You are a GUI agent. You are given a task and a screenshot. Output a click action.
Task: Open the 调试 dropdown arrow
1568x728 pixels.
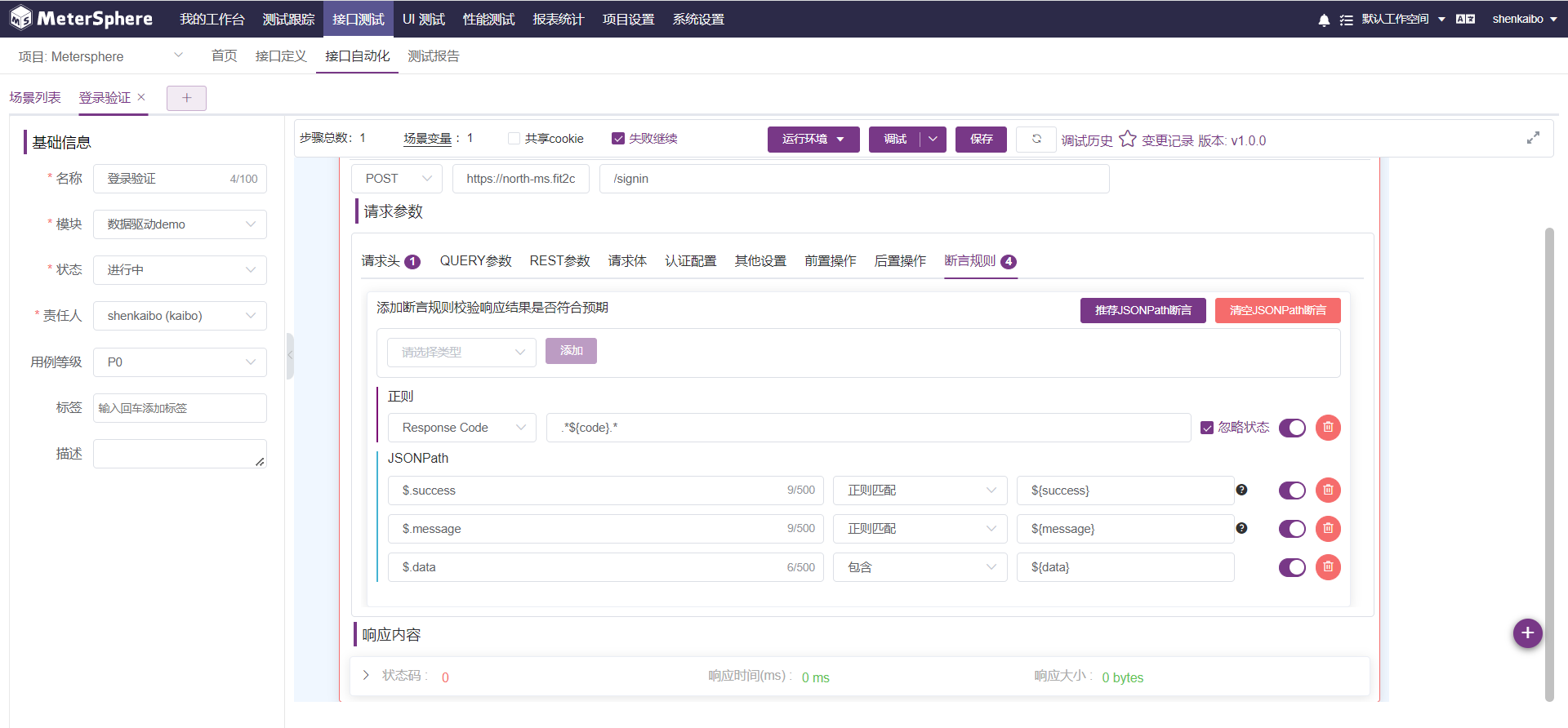tap(933, 139)
